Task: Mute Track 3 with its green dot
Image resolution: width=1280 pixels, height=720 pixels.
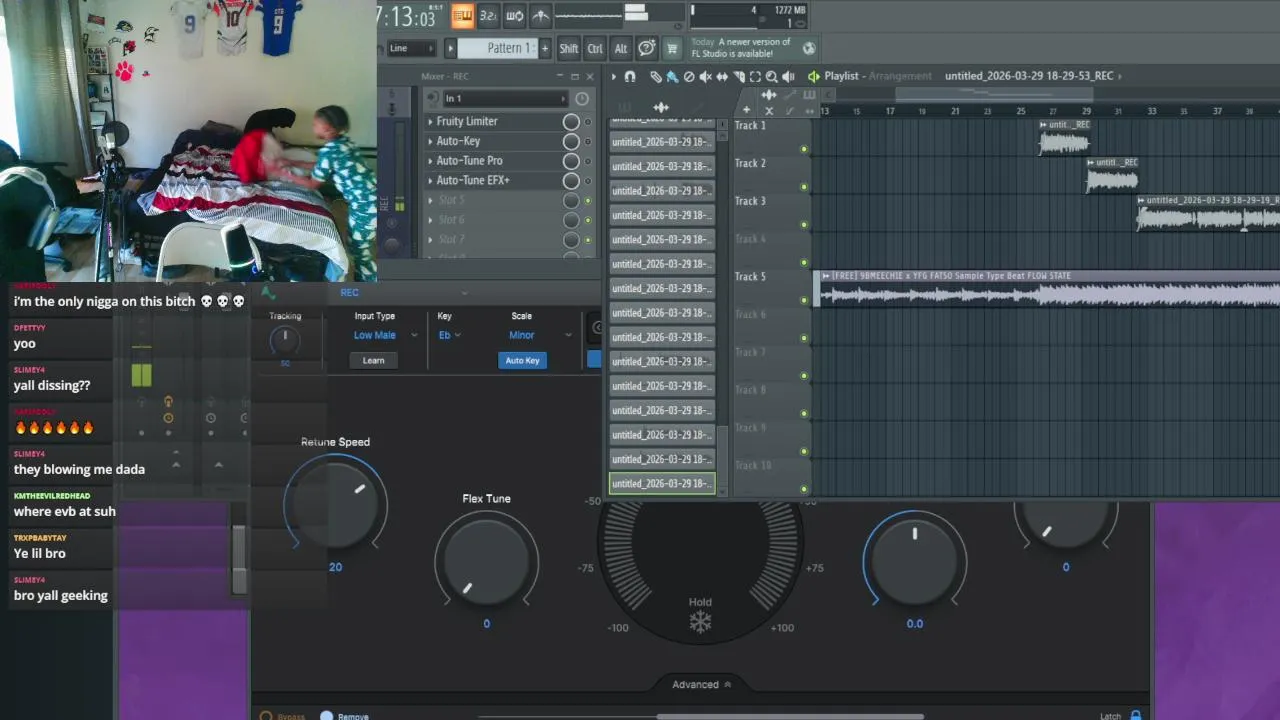Action: coord(803,225)
